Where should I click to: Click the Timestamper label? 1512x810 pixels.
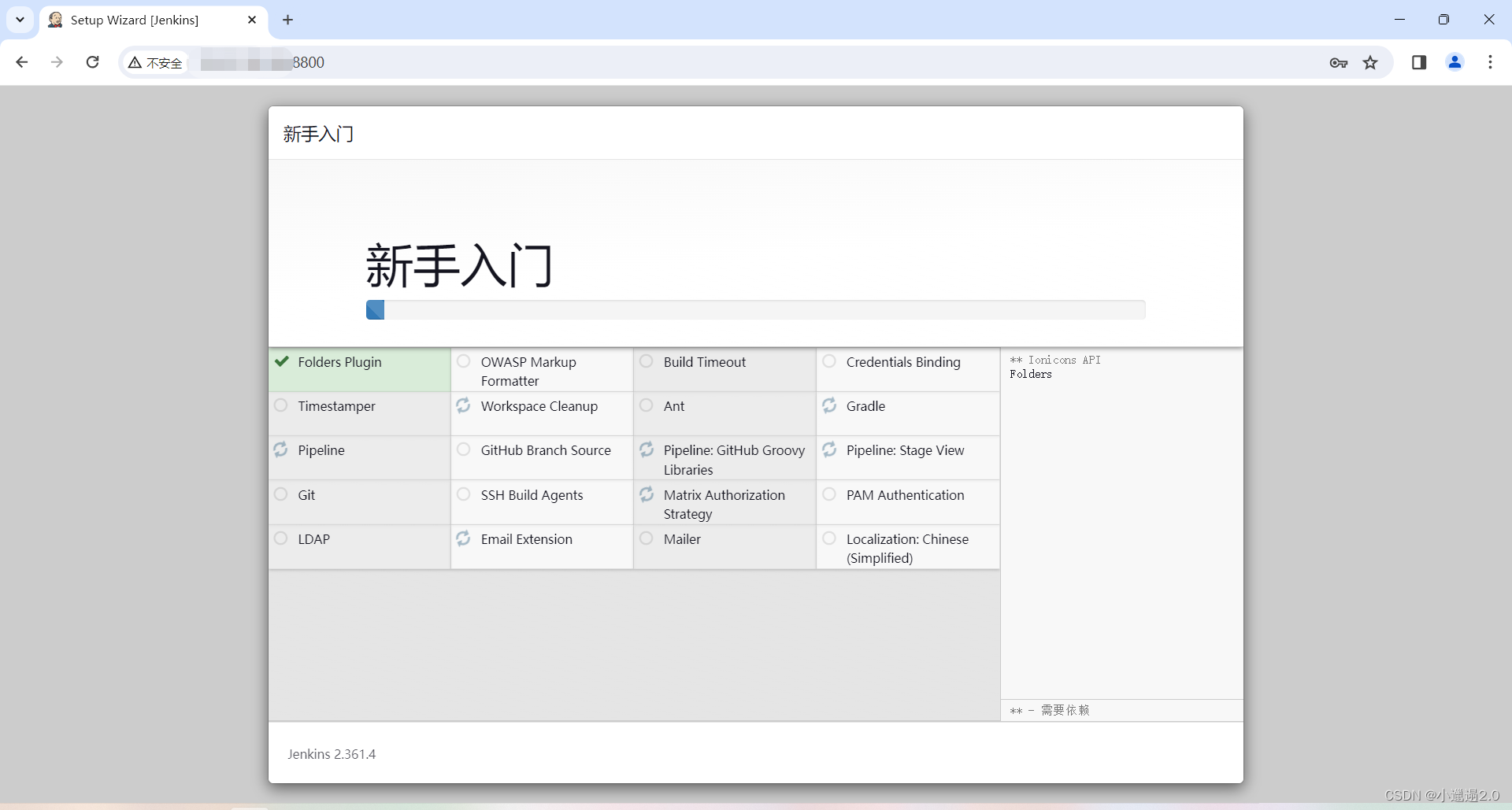pyautogui.click(x=336, y=406)
